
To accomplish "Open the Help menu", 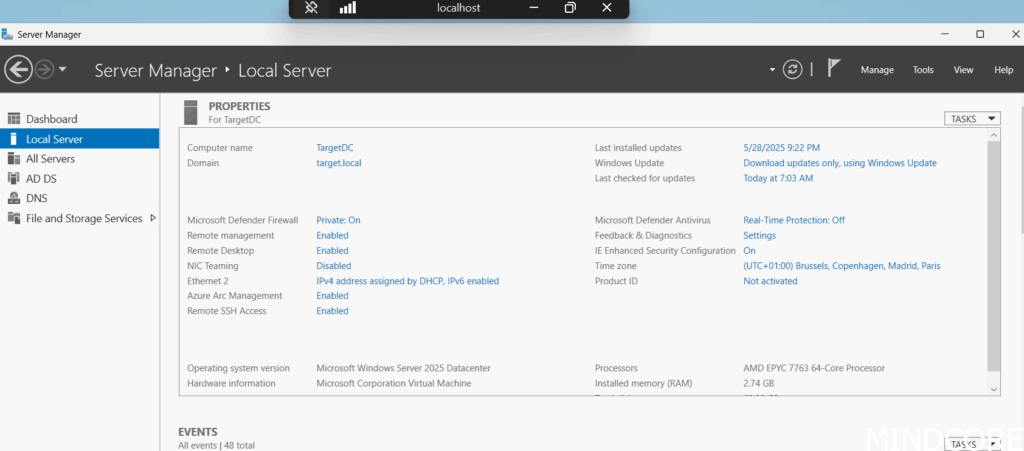I will pos(1004,70).
